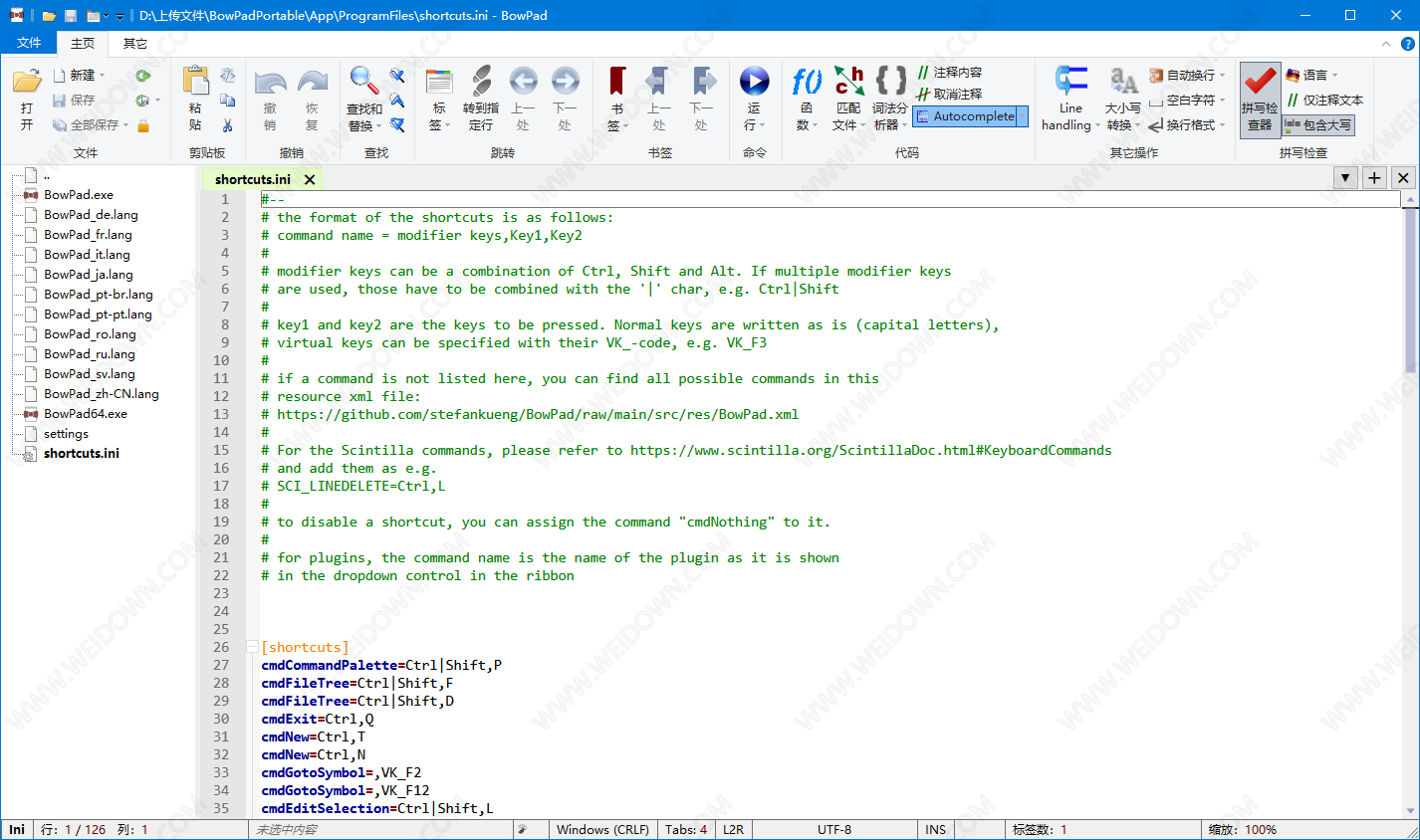Open BowPad_zh-CN.lang in the file tree
Screen dimensions: 1420x840
[102, 393]
